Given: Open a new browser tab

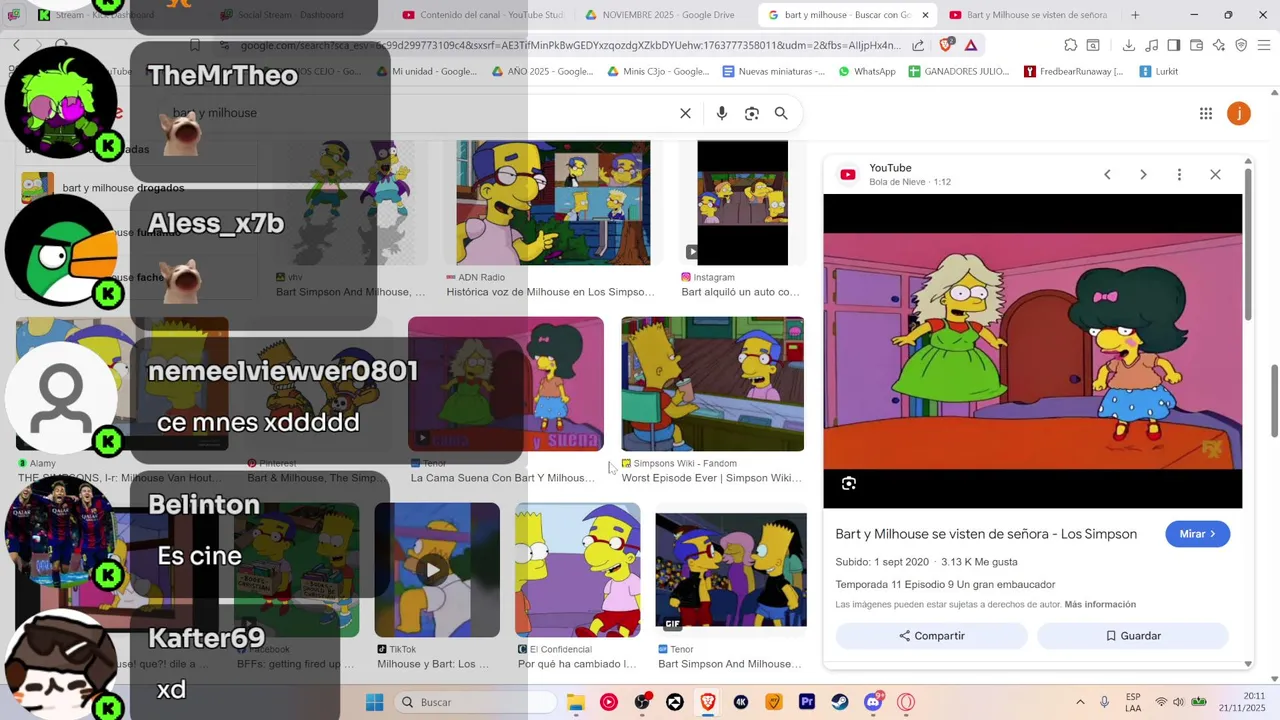Looking at the screenshot, I should (1135, 15).
